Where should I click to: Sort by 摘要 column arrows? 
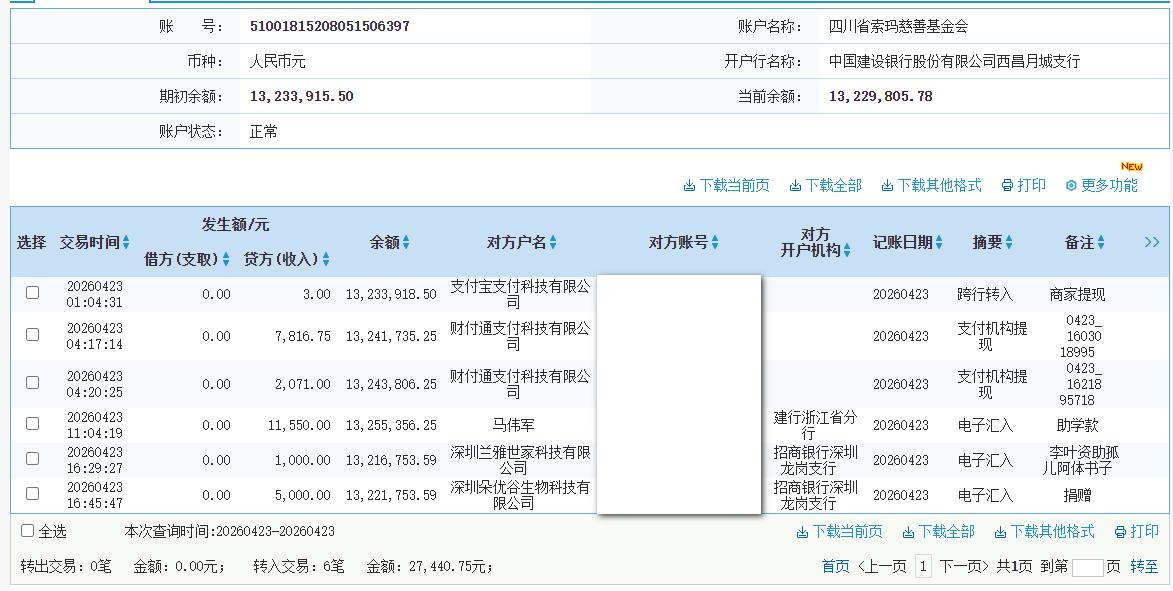click(1009, 243)
